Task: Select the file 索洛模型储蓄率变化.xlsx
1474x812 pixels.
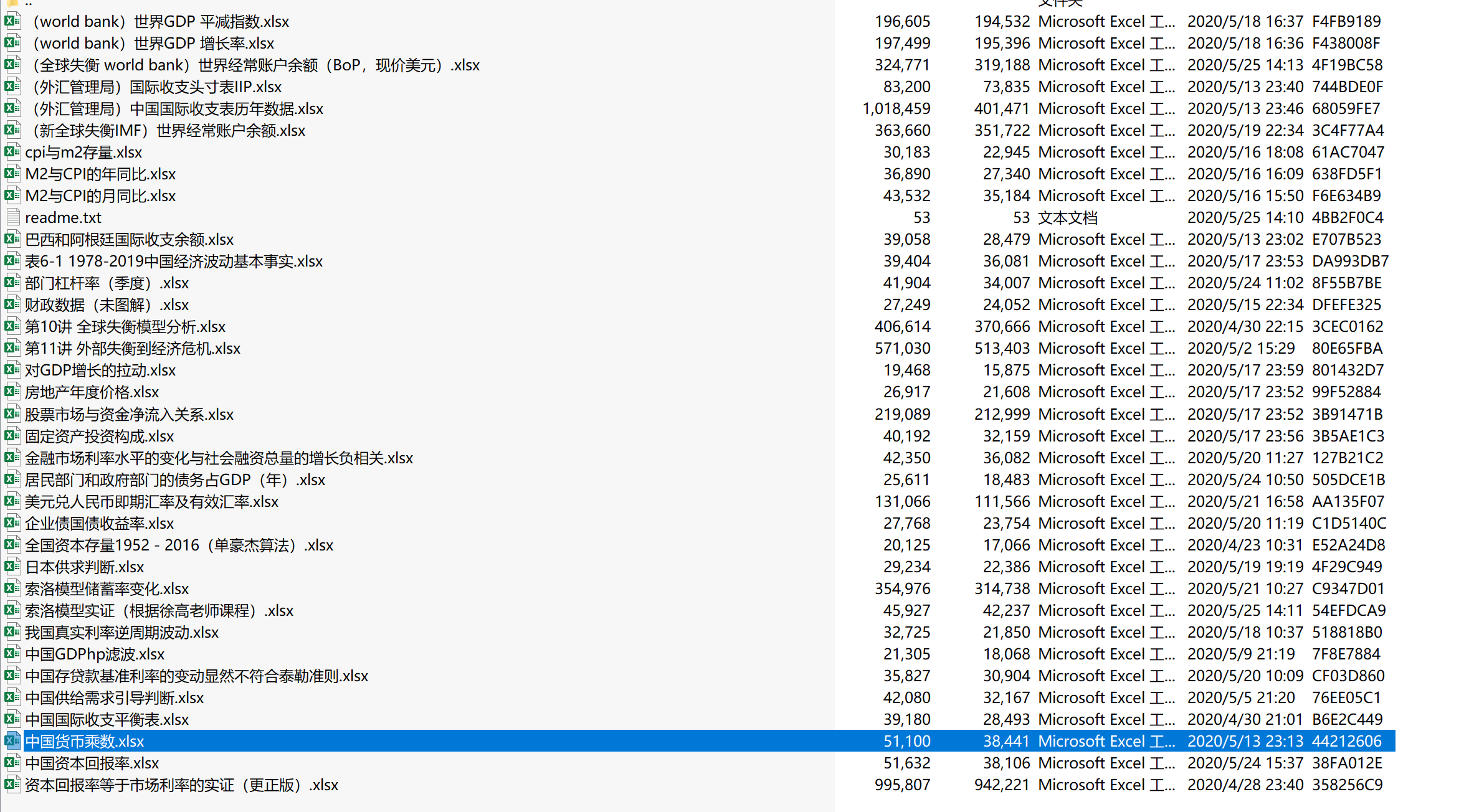Action: pyautogui.click(x=107, y=589)
